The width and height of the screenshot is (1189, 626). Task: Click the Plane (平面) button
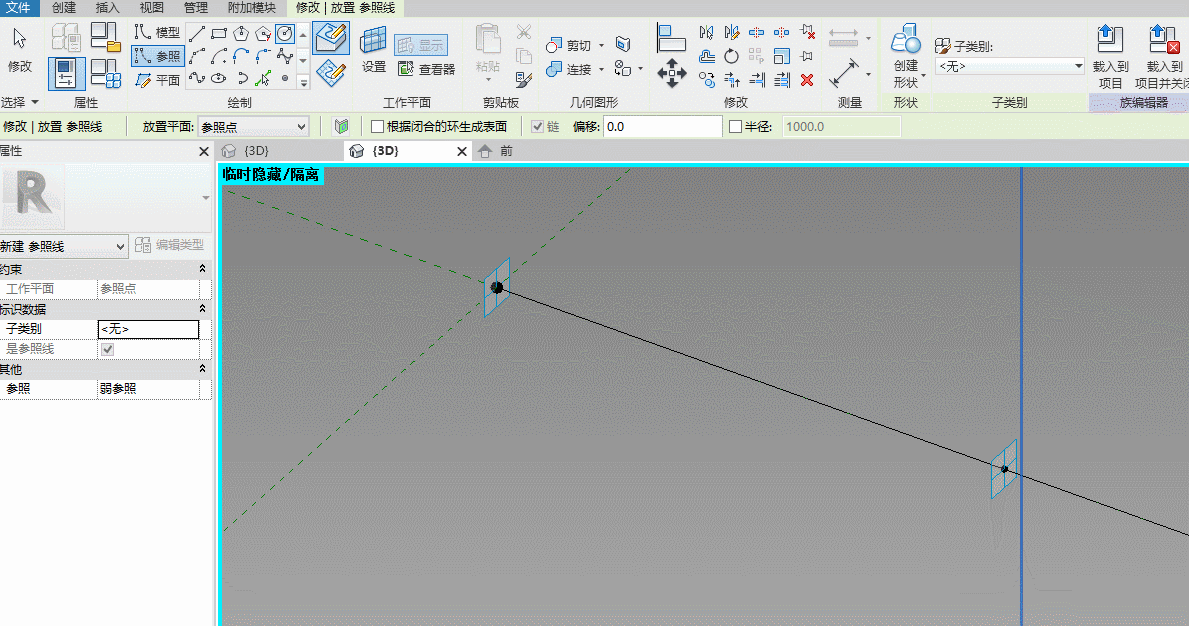(158, 80)
